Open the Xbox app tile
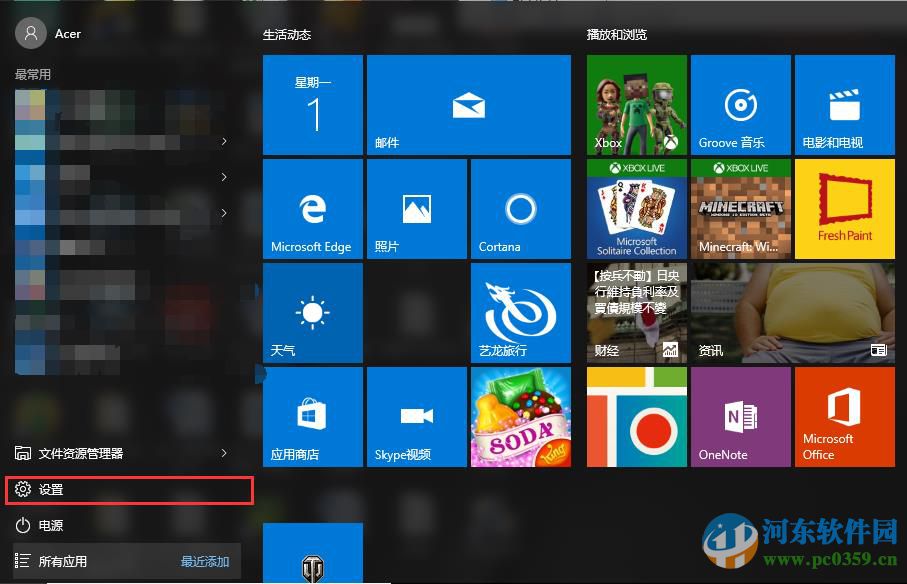The width and height of the screenshot is (907, 584). pyautogui.click(x=636, y=104)
